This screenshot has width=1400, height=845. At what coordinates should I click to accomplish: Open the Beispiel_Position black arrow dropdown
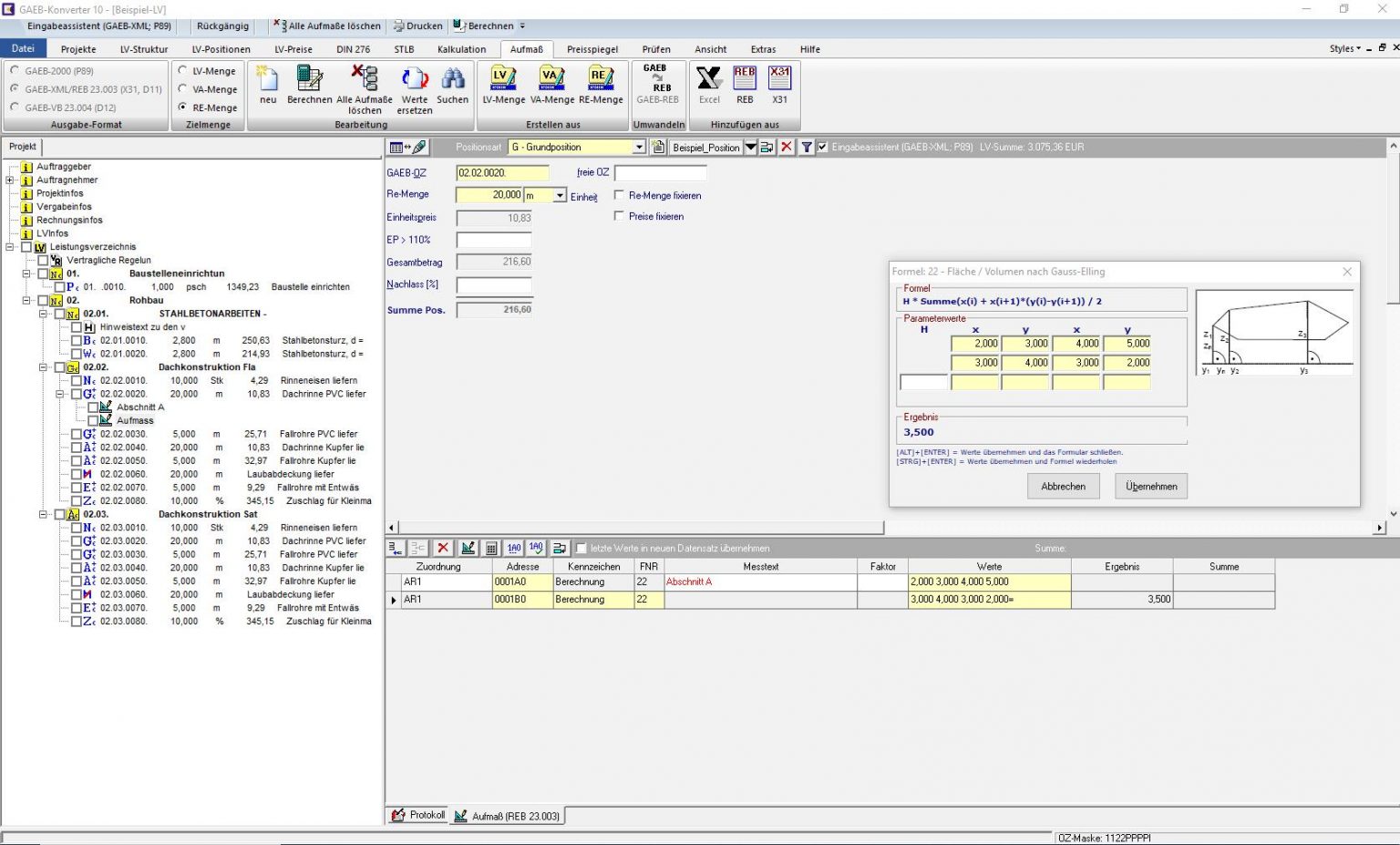(x=751, y=147)
